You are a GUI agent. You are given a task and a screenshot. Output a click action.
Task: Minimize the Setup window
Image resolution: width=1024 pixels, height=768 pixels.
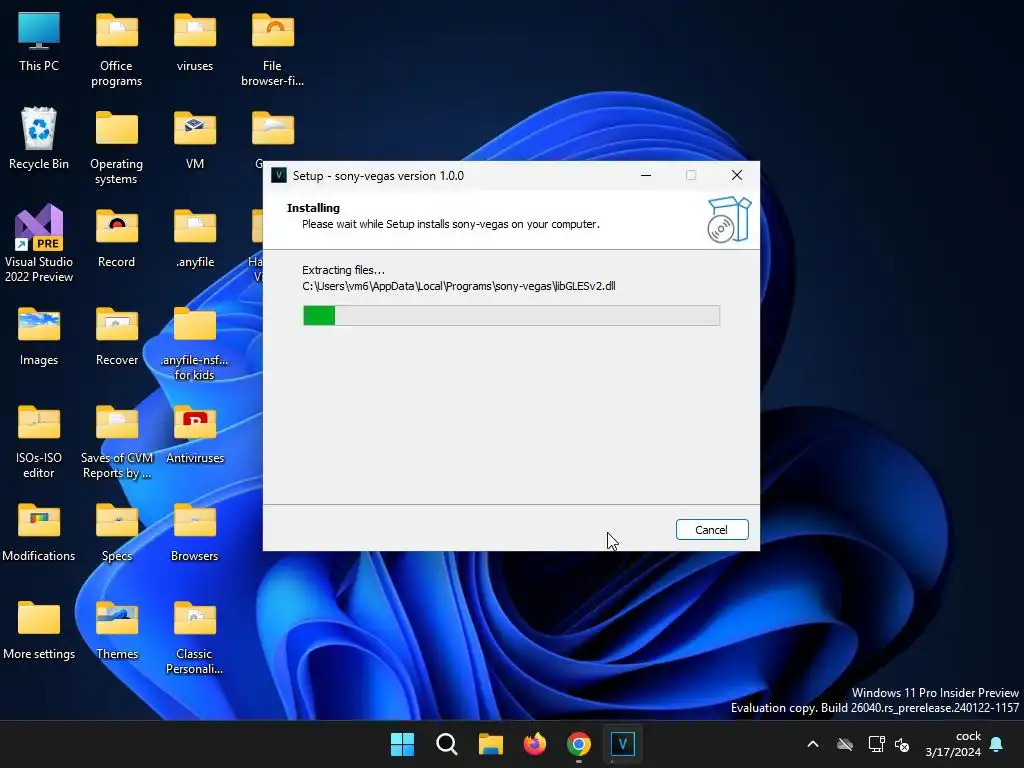point(646,175)
